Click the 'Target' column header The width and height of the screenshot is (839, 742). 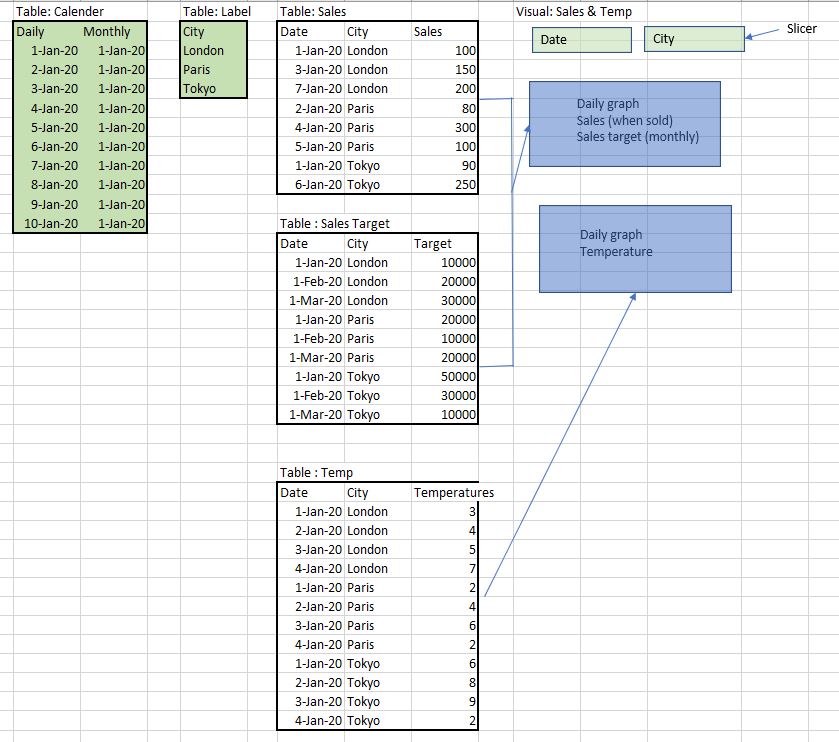432,244
